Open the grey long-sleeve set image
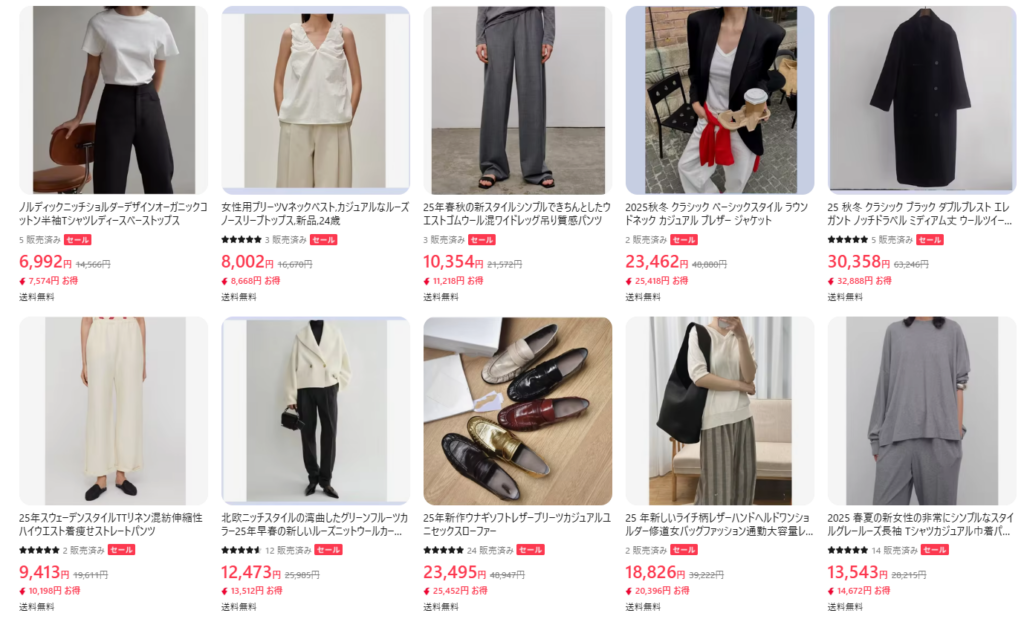Screen dimensions: 1024x622 [922, 411]
